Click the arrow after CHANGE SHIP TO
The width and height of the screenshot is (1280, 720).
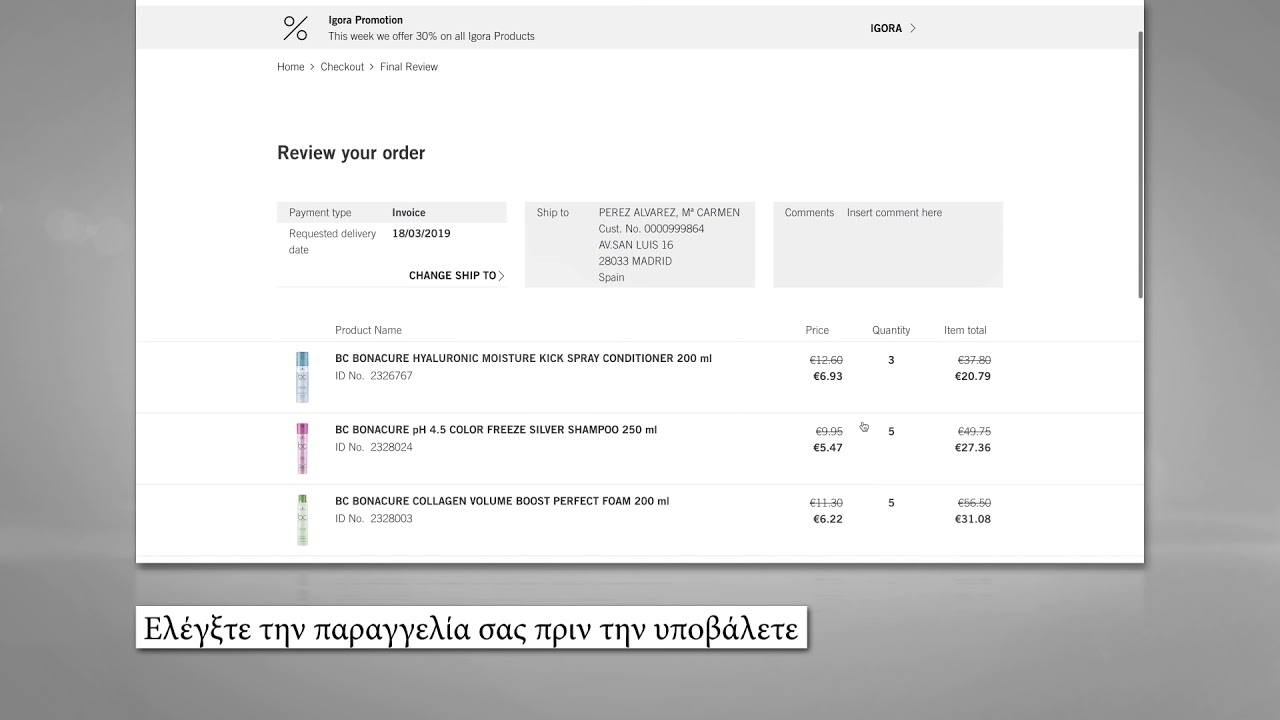[x=501, y=276]
